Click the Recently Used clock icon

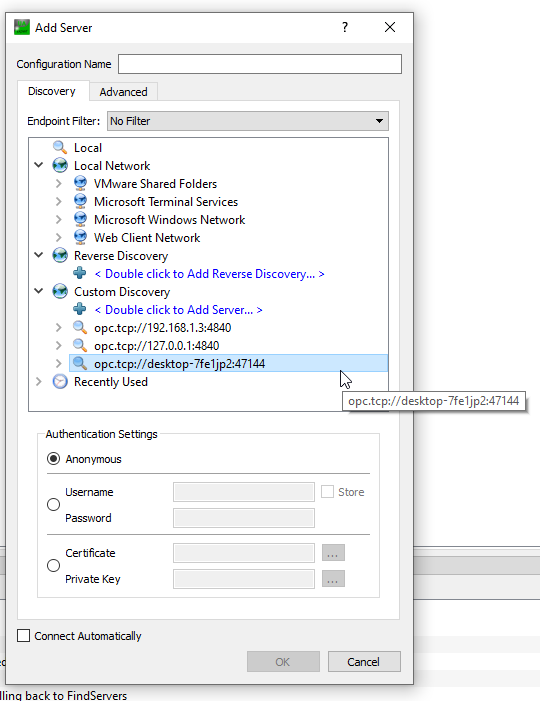point(59,381)
